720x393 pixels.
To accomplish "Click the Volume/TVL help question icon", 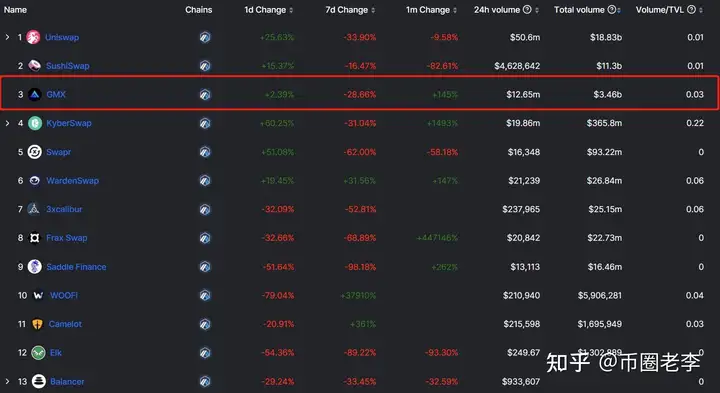I will point(691,10).
